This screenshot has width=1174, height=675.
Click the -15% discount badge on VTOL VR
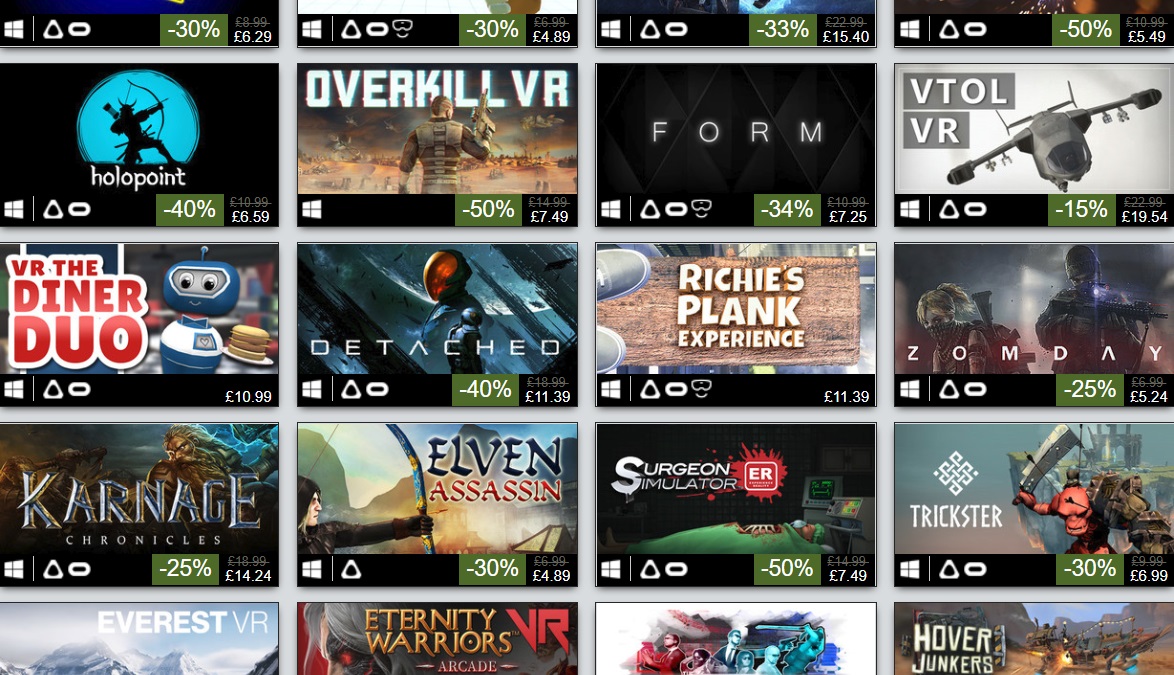(x=1081, y=209)
